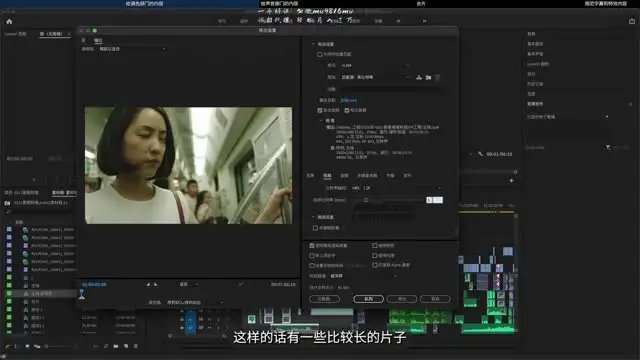Click the delete preset trash icon

(438, 77)
